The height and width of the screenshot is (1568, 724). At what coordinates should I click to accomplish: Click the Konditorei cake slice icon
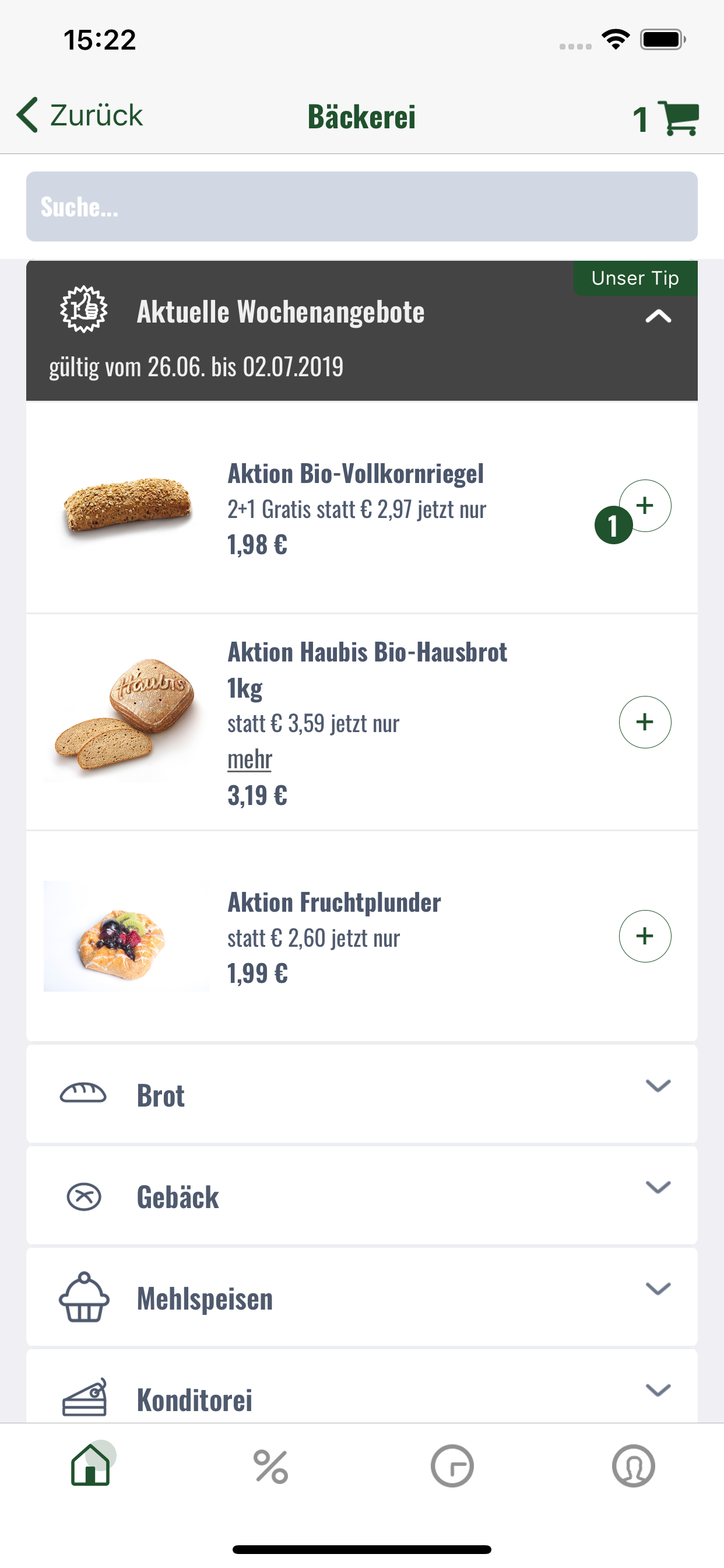pos(85,1398)
